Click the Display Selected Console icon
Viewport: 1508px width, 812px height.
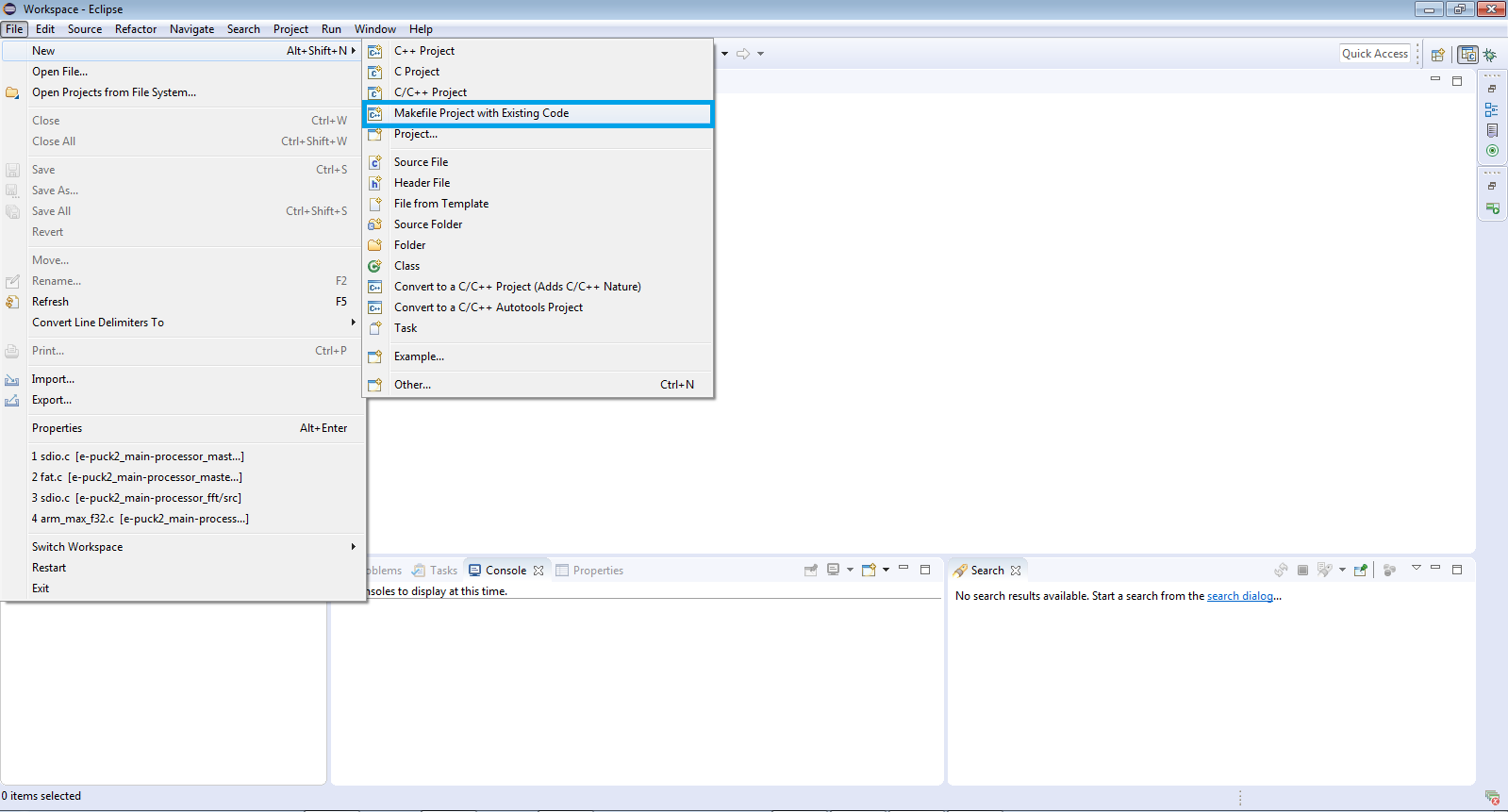[834, 570]
